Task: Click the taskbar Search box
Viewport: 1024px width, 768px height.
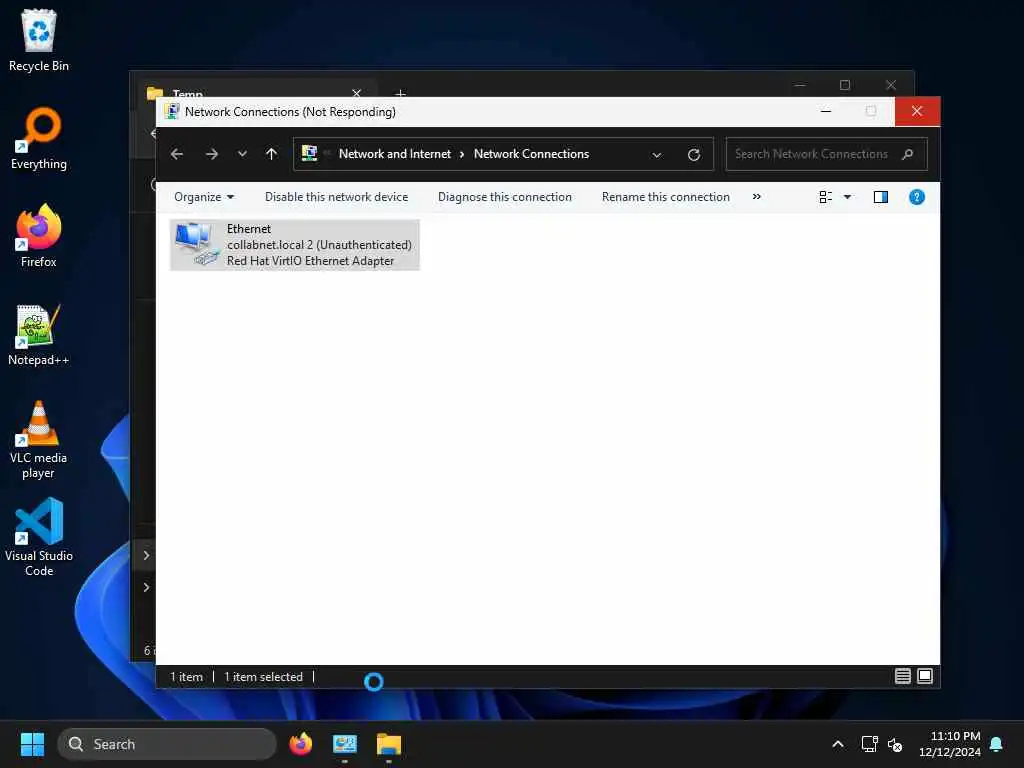Action: point(167,744)
